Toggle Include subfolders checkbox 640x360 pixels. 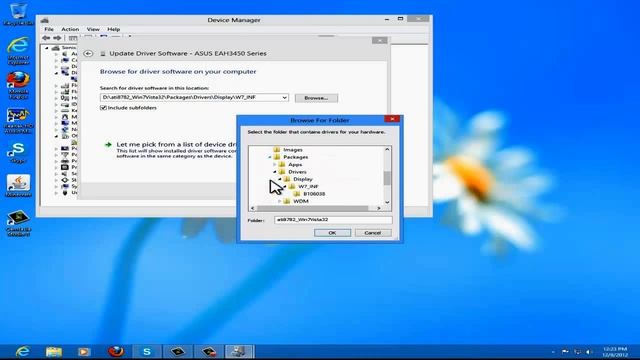pos(103,108)
